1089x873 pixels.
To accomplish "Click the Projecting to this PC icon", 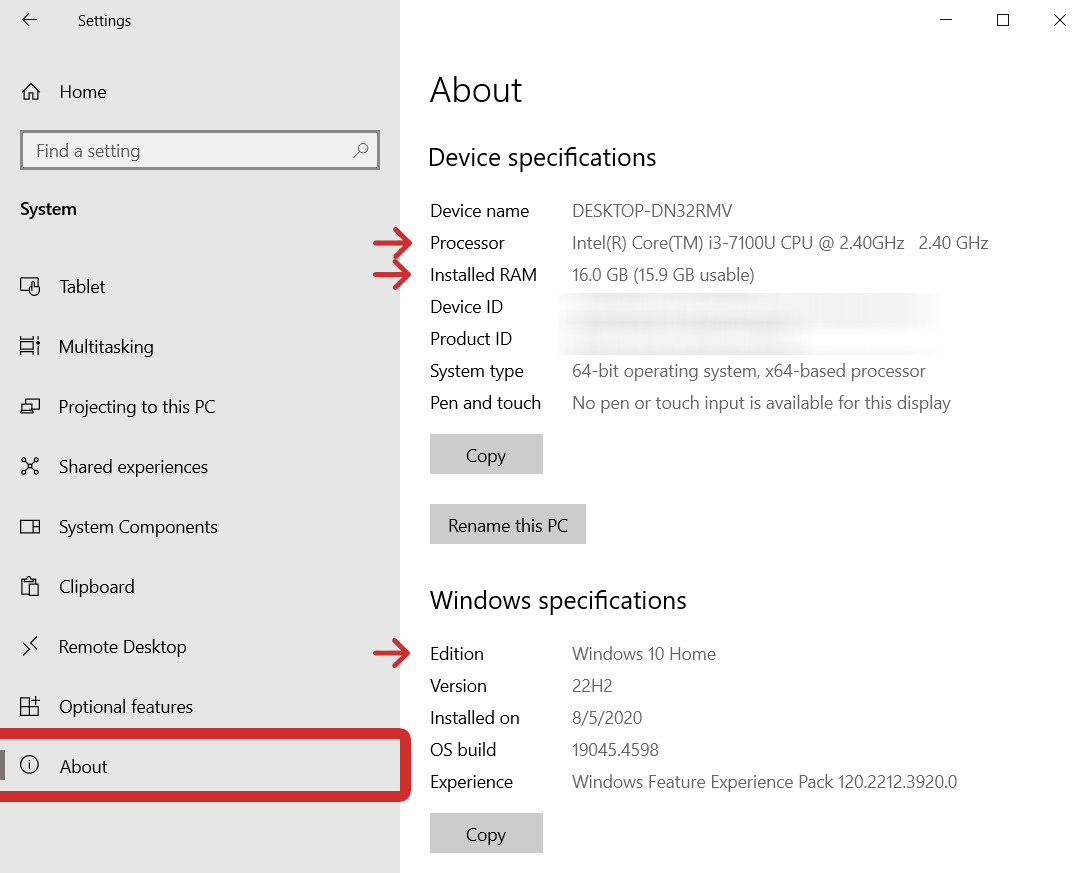I will [x=30, y=407].
